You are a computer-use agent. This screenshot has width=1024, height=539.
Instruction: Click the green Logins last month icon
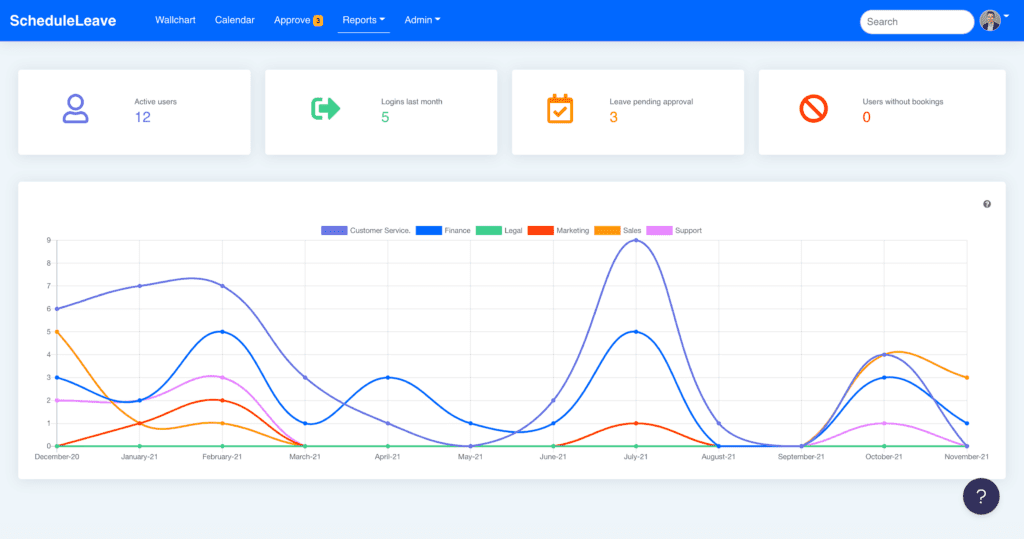point(325,108)
